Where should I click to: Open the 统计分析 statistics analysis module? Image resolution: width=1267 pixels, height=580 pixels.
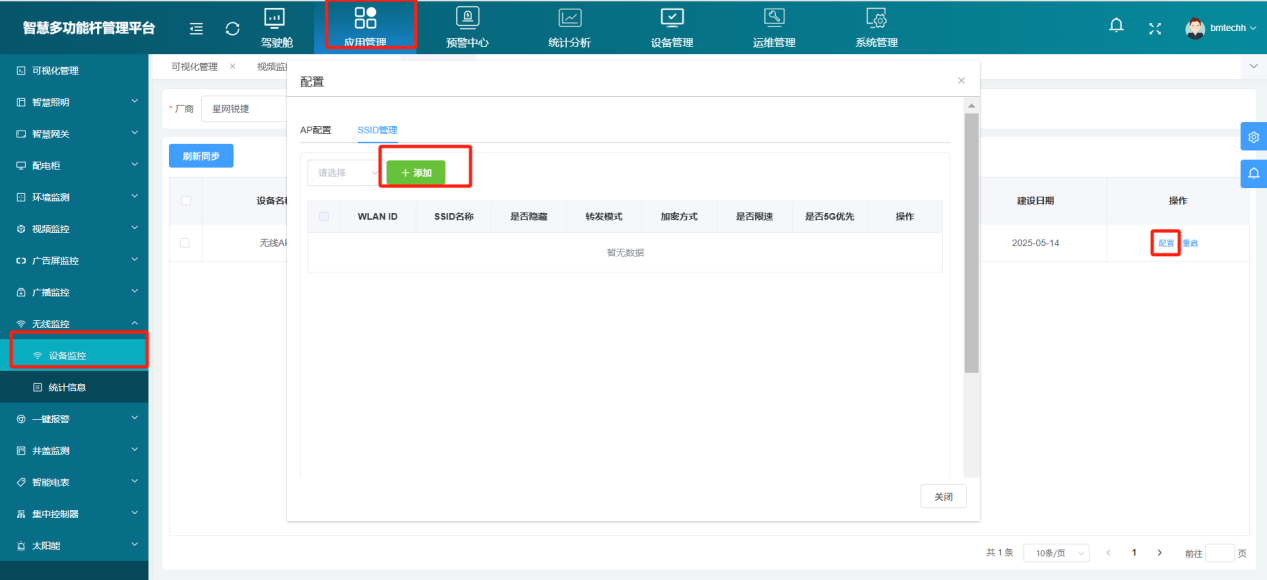(x=570, y=27)
